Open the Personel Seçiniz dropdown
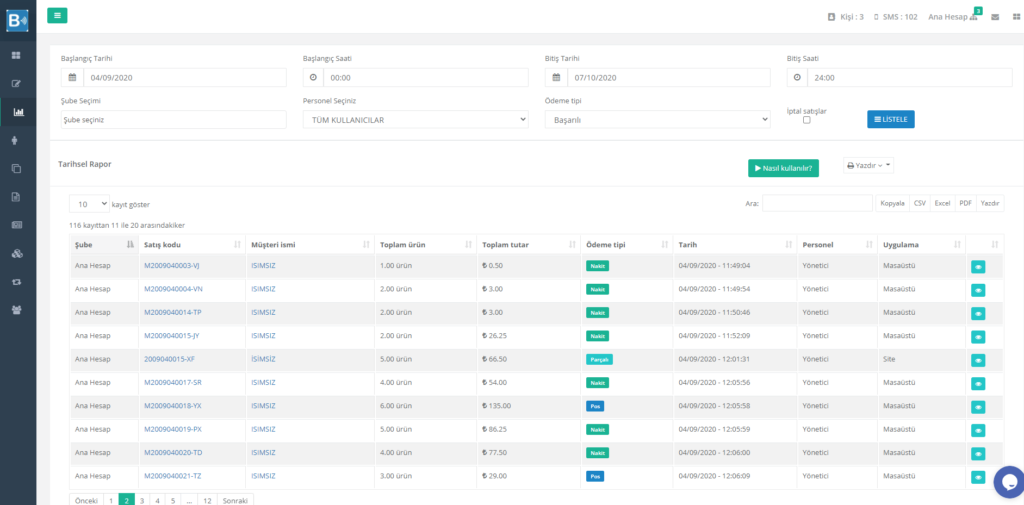Image resolution: width=1024 pixels, height=505 pixels. [415, 120]
